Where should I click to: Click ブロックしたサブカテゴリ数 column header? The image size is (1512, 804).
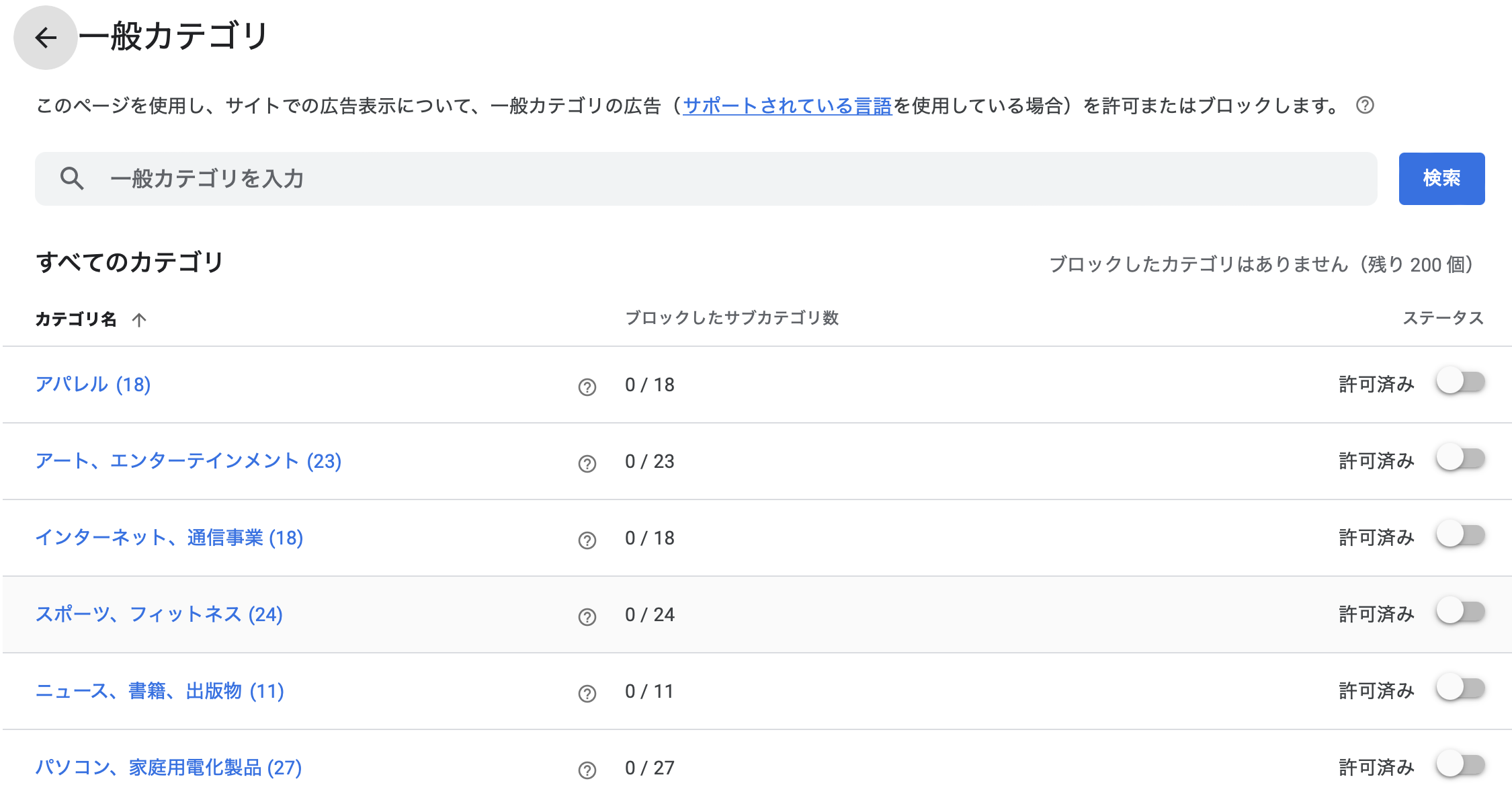click(x=732, y=318)
